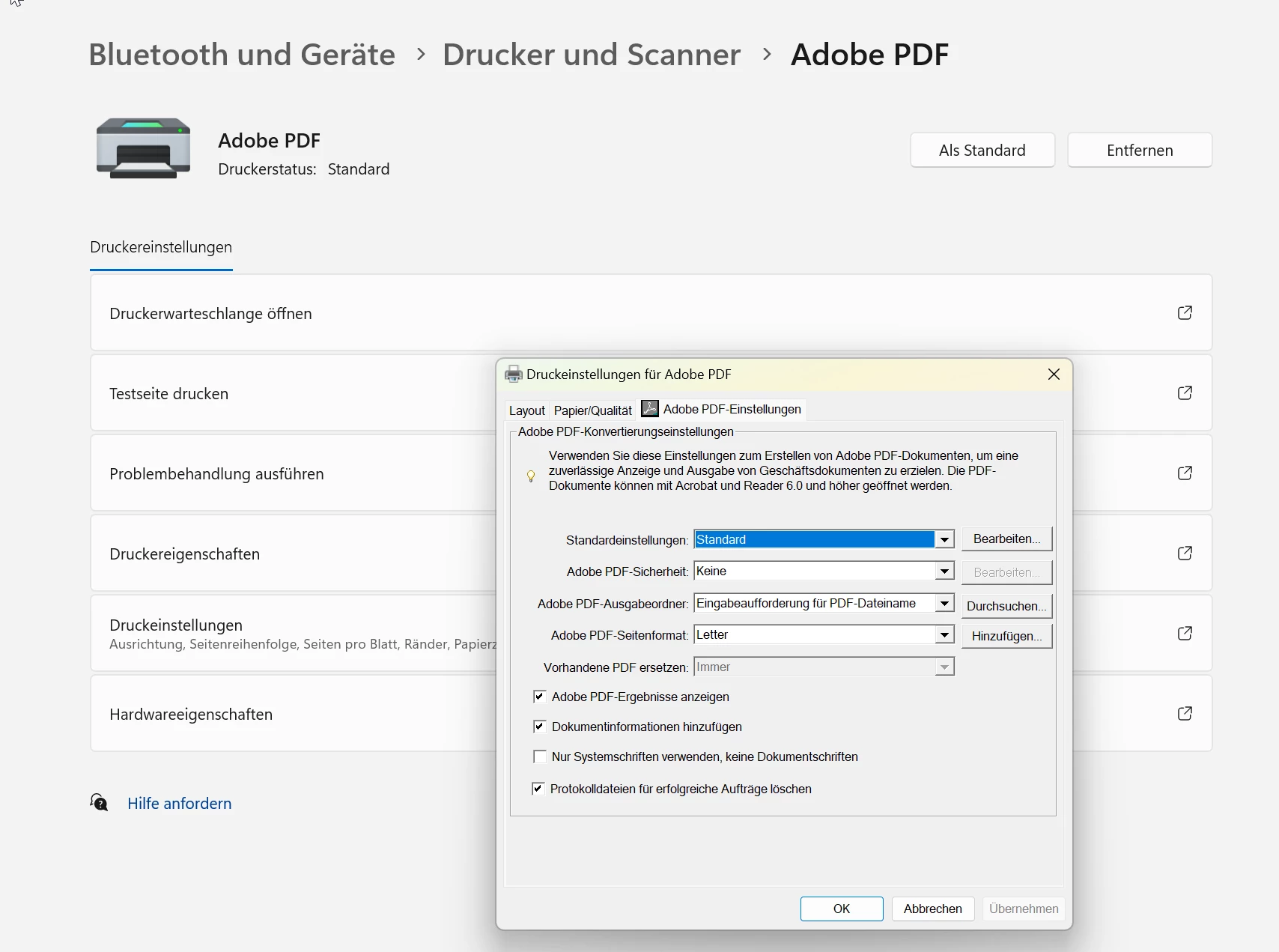1279x952 pixels.
Task: Click the external link icon for Testseite drucken
Action: point(1185,392)
